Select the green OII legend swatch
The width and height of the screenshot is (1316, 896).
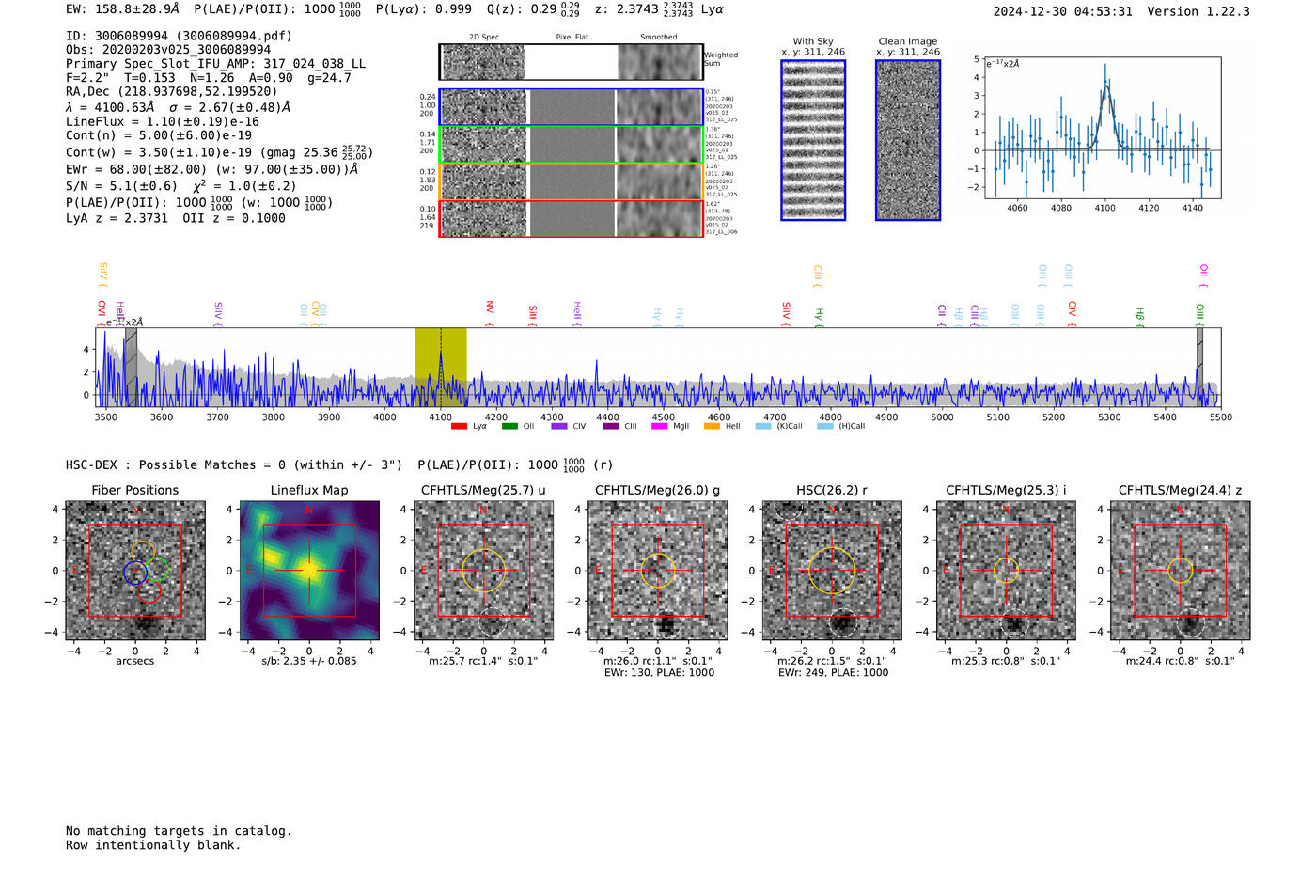509,427
